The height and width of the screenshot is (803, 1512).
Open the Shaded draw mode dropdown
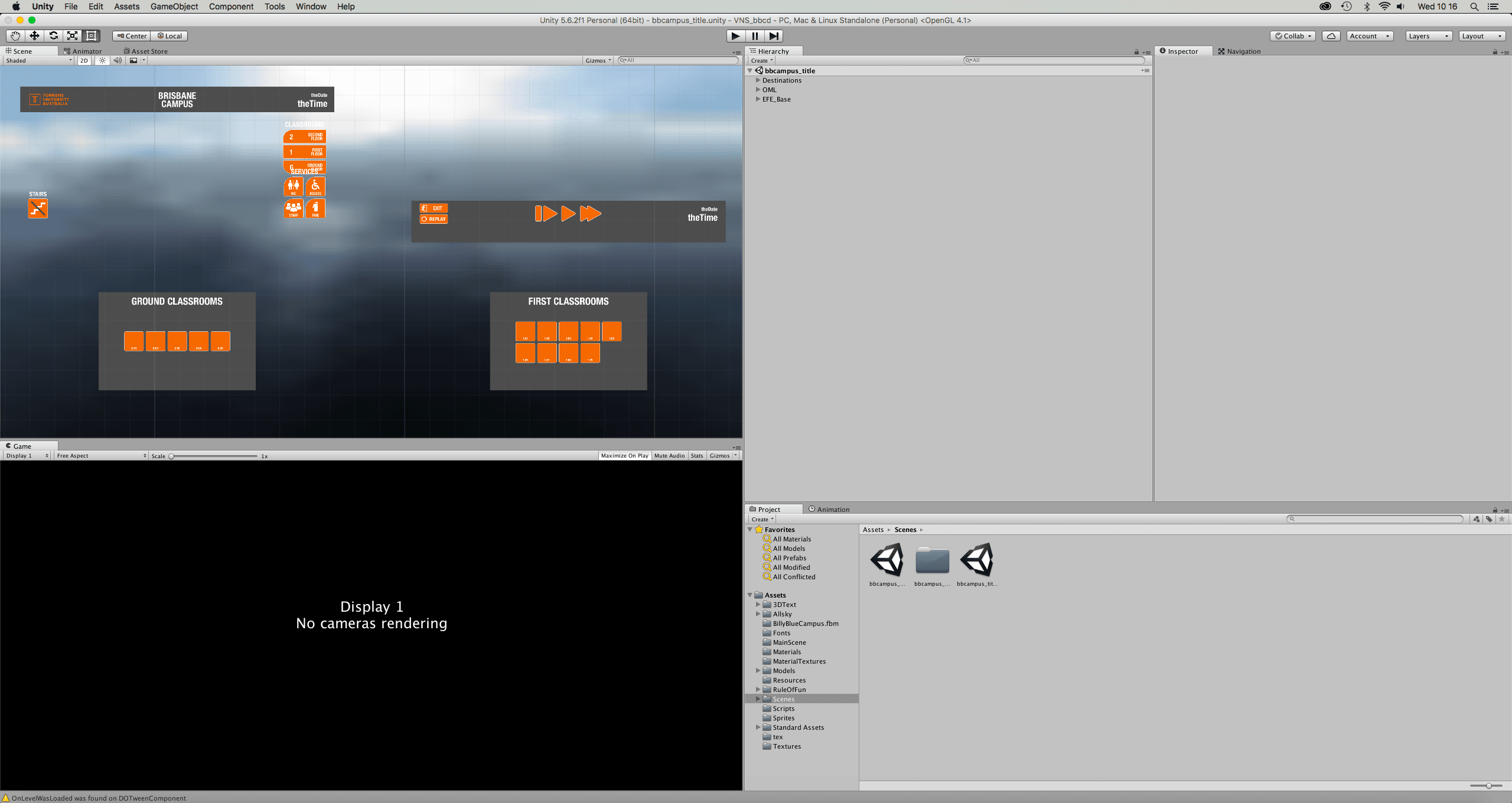[x=37, y=60]
